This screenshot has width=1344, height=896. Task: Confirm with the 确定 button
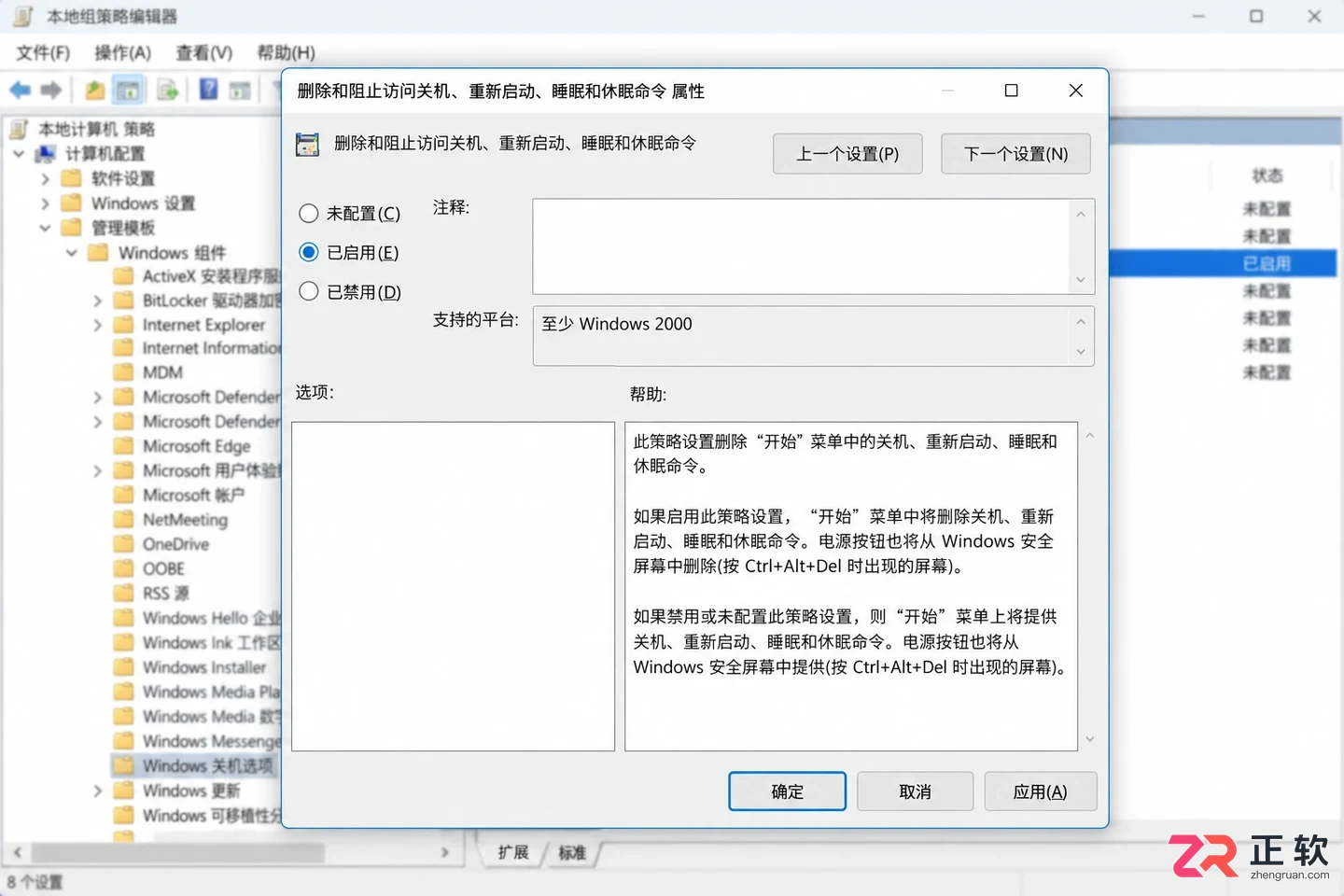click(x=787, y=791)
